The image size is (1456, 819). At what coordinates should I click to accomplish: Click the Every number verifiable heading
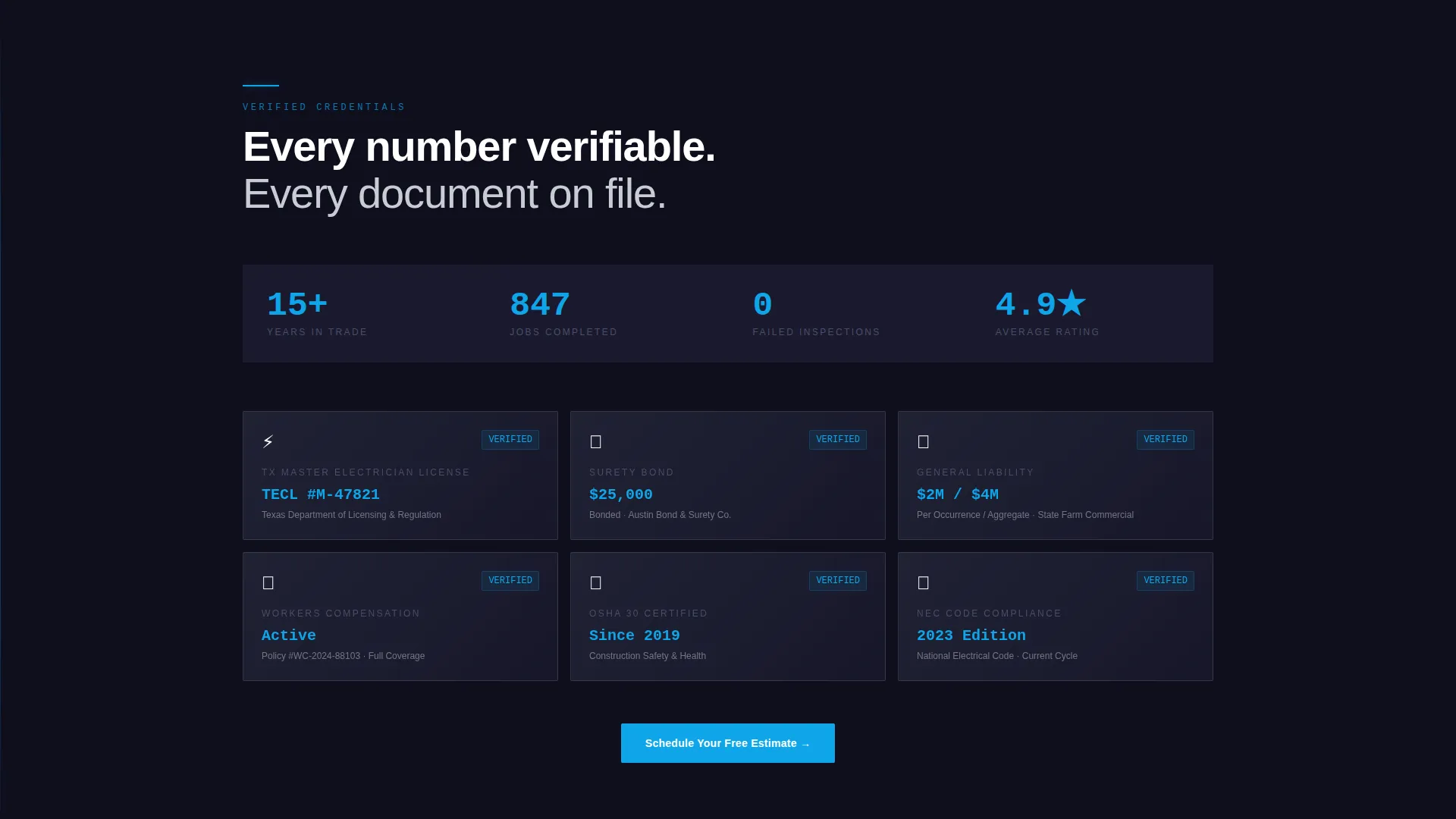coord(479,146)
